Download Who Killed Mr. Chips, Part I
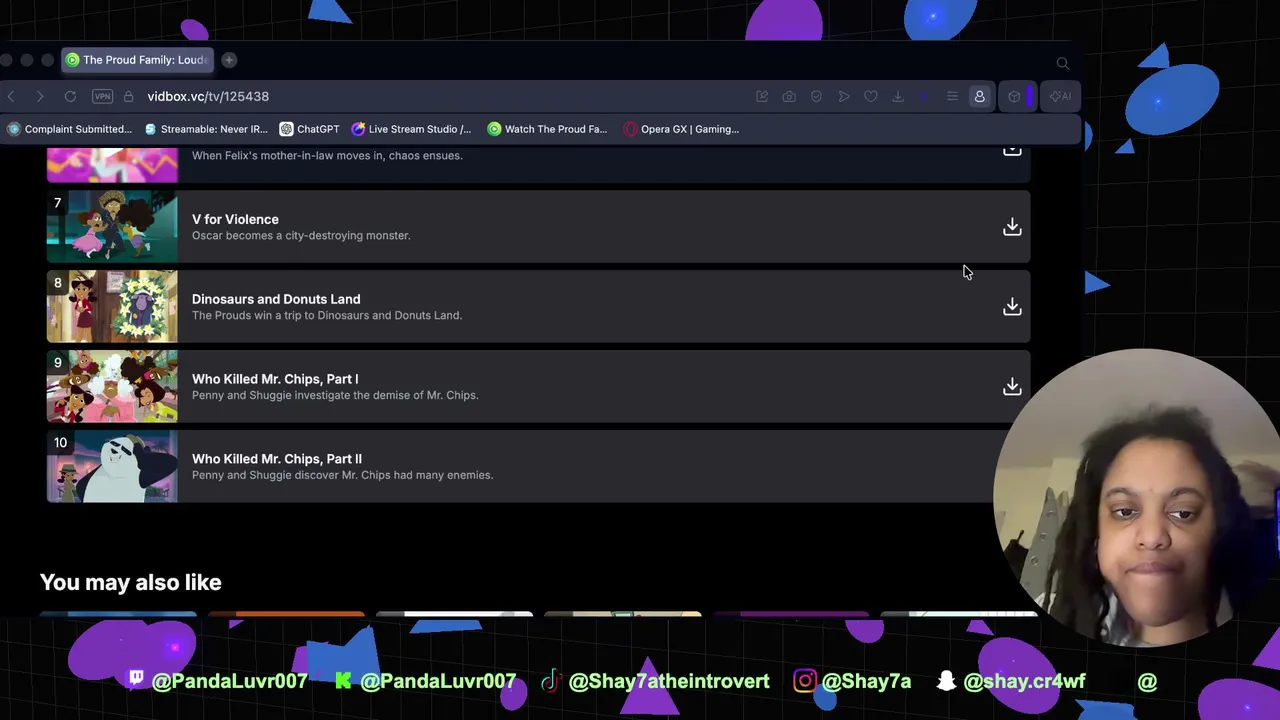The height and width of the screenshot is (720, 1280). tap(1012, 387)
